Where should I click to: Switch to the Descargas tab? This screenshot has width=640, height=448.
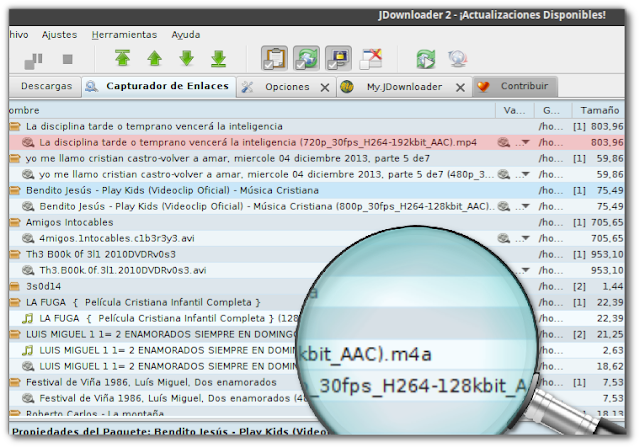(x=46, y=86)
